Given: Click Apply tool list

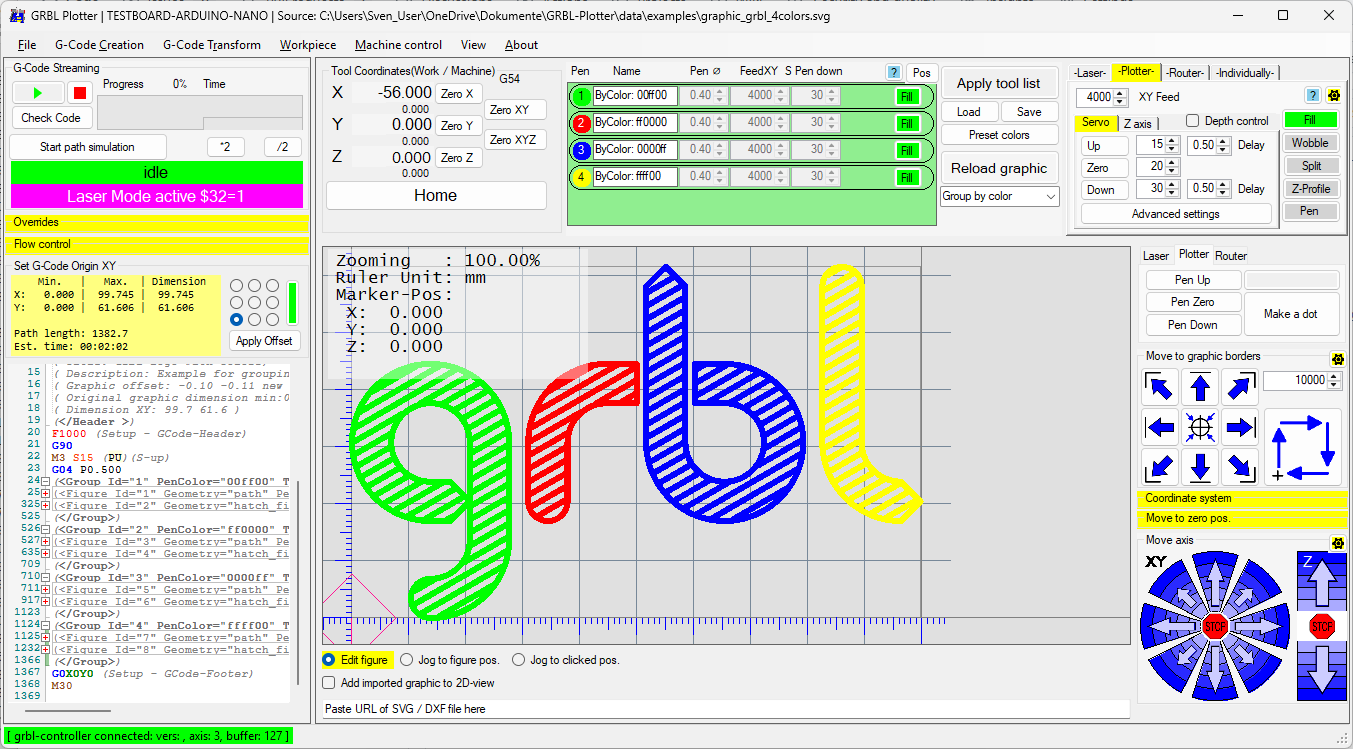Looking at the screenshot, I should point(998,83).
